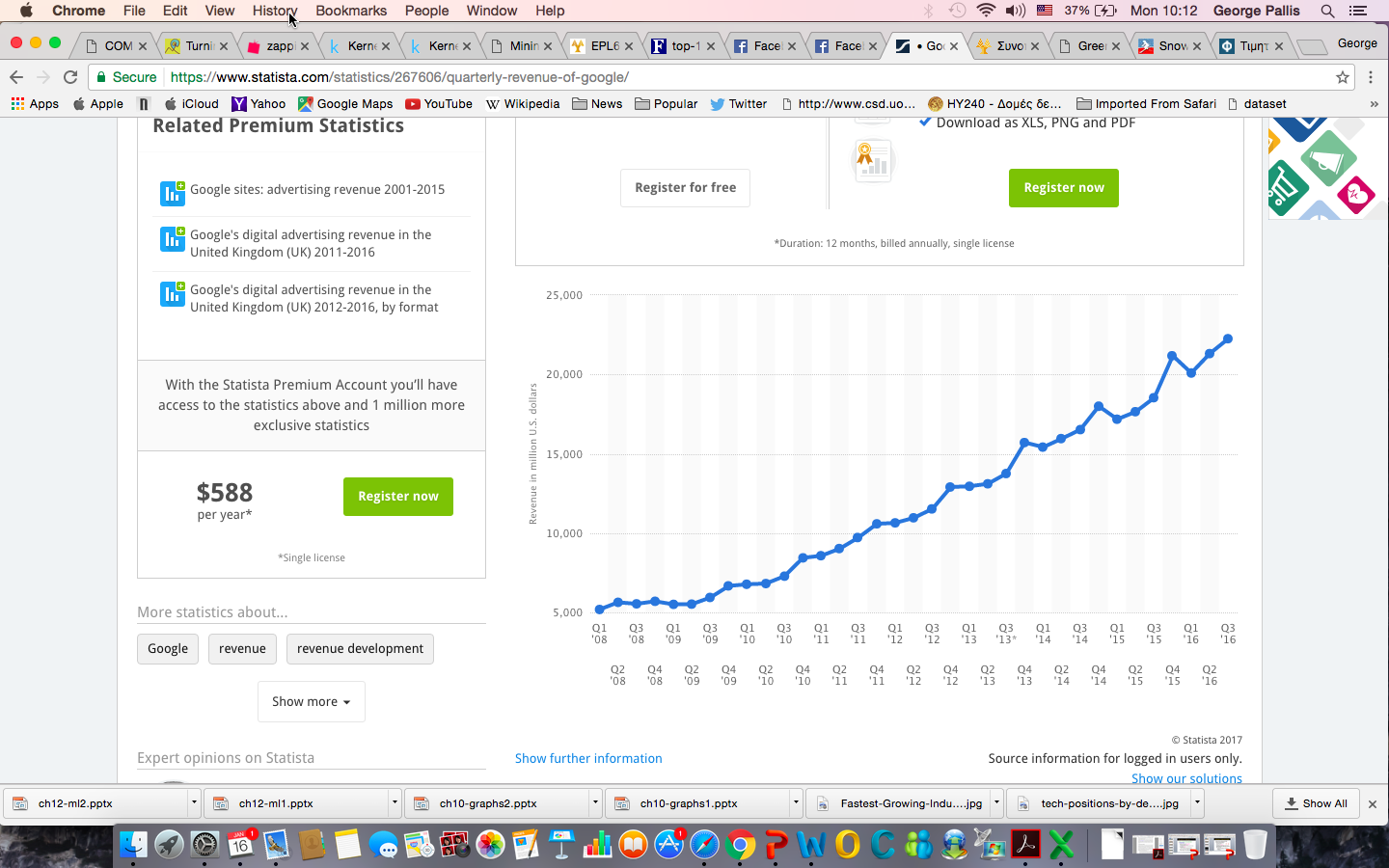This screenshot has width=1389, height=868.
Task: Open Adobe Acrobat in the dock
Action: [x=1025, y=845]
